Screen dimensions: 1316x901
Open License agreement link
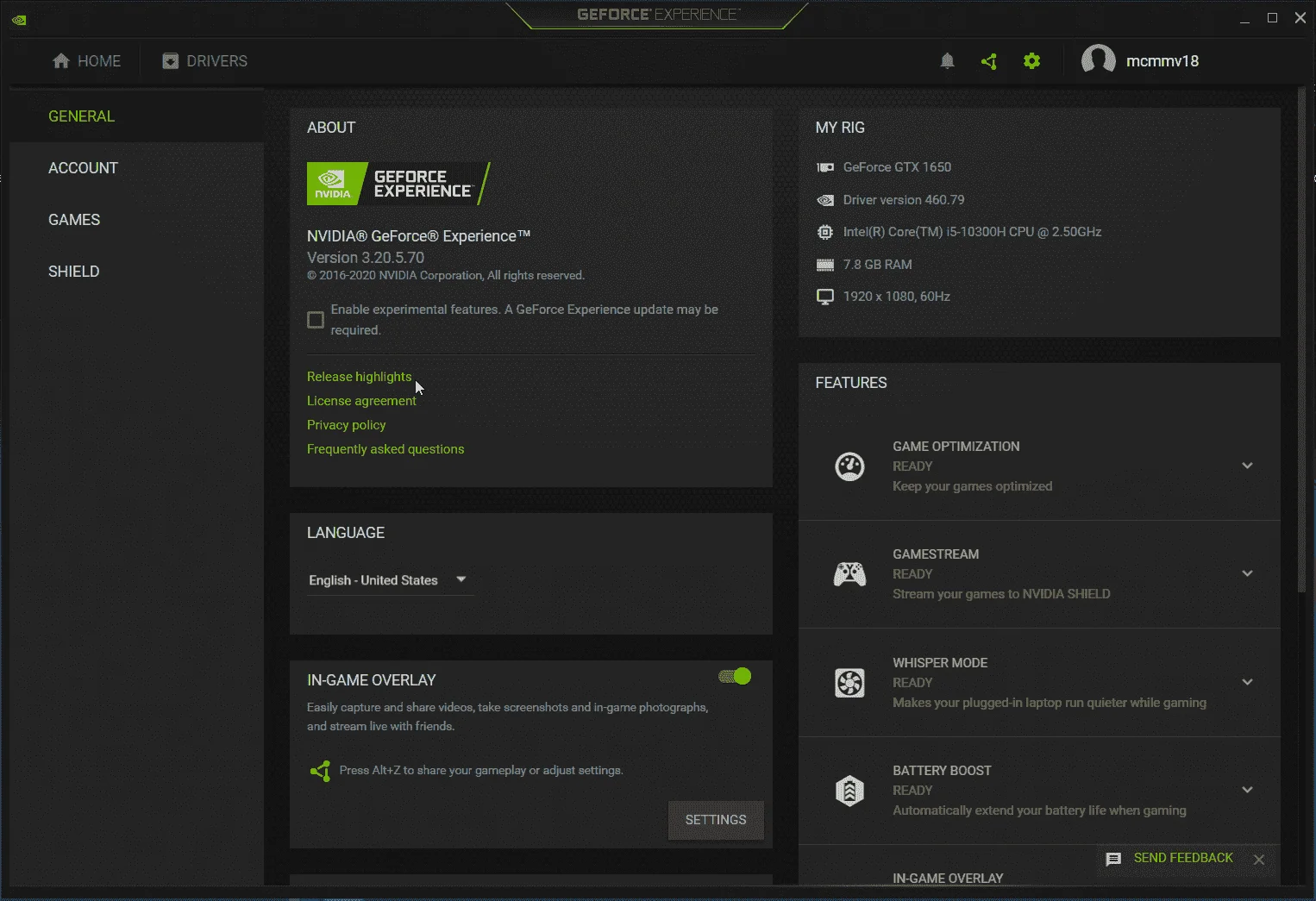[x=361, y=401]
